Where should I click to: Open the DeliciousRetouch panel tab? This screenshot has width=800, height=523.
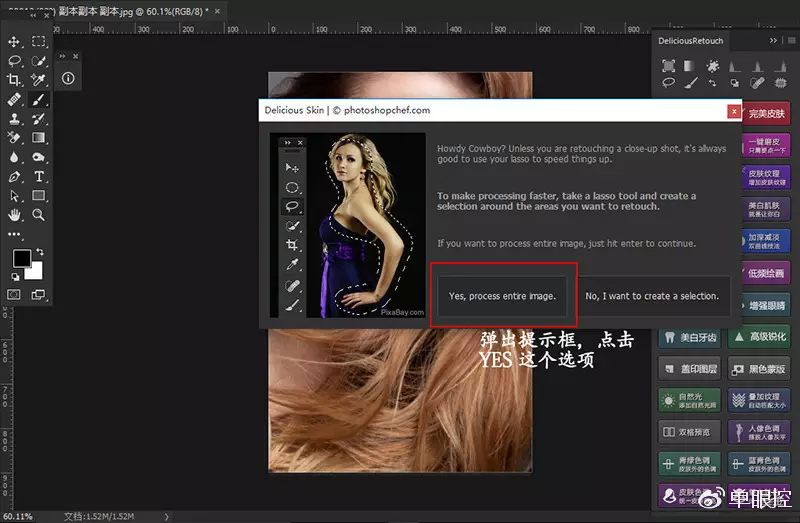(x=690, y=41)
